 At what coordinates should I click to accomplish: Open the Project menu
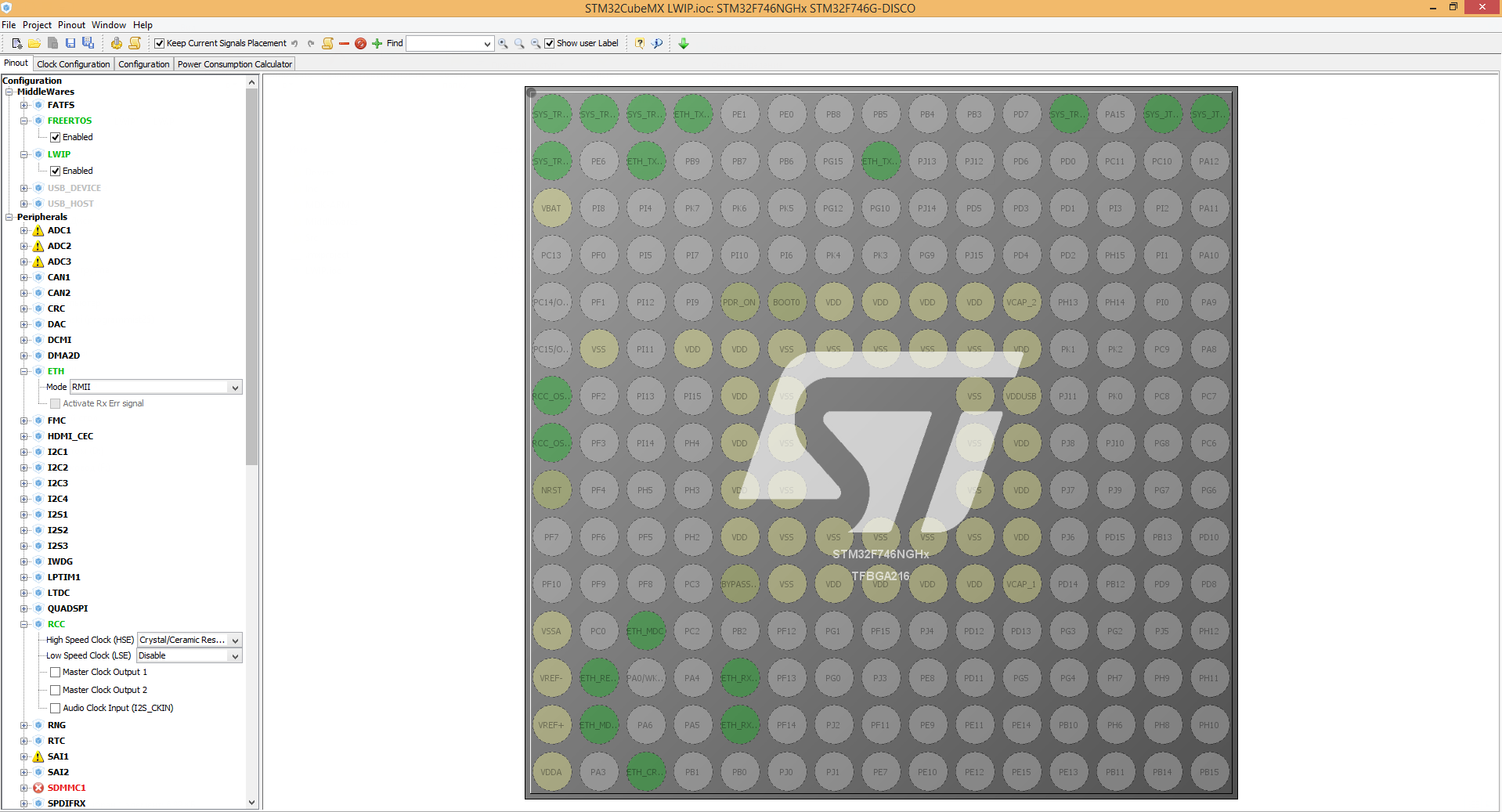(x=37, y=25)
